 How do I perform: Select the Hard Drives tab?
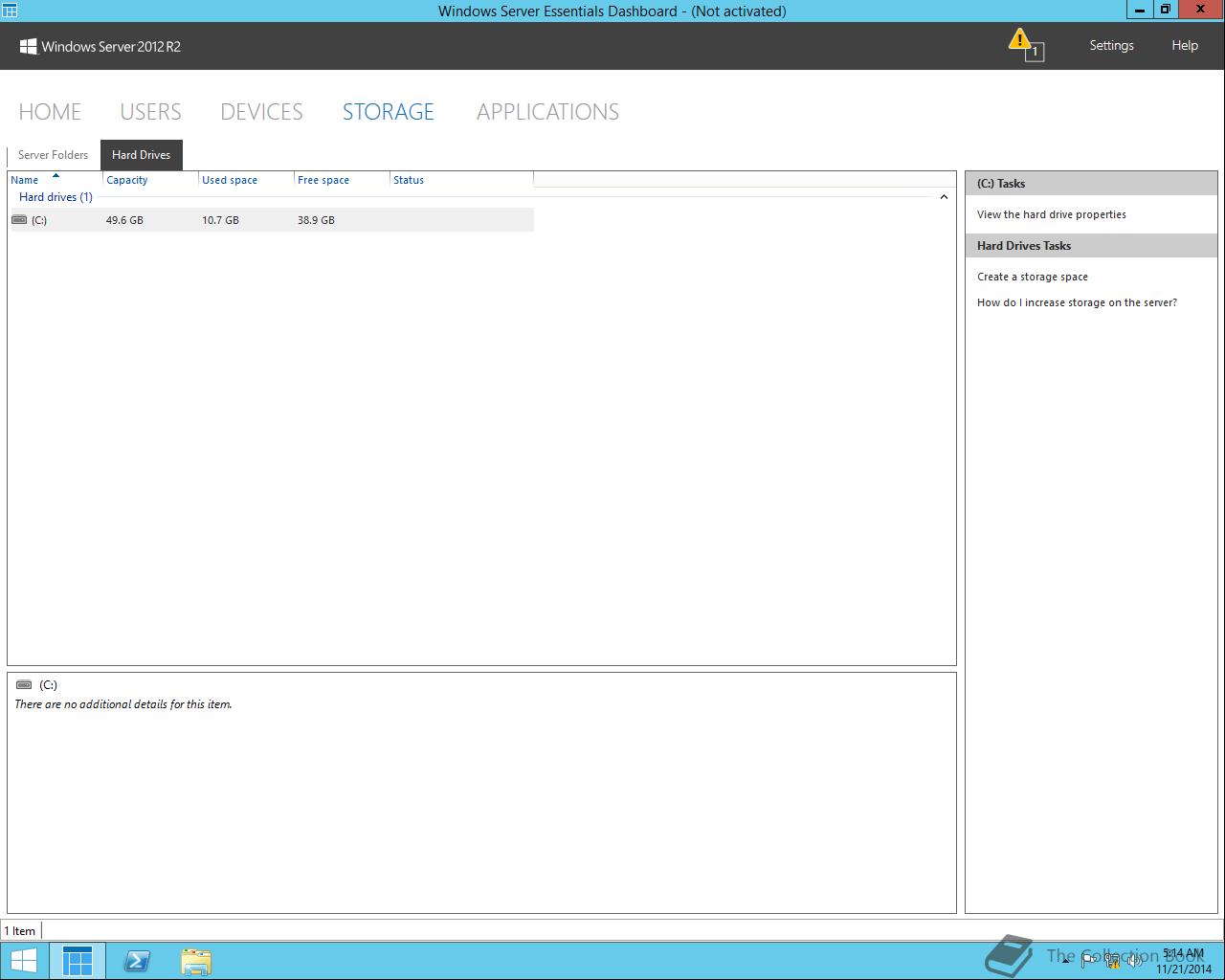142,155
